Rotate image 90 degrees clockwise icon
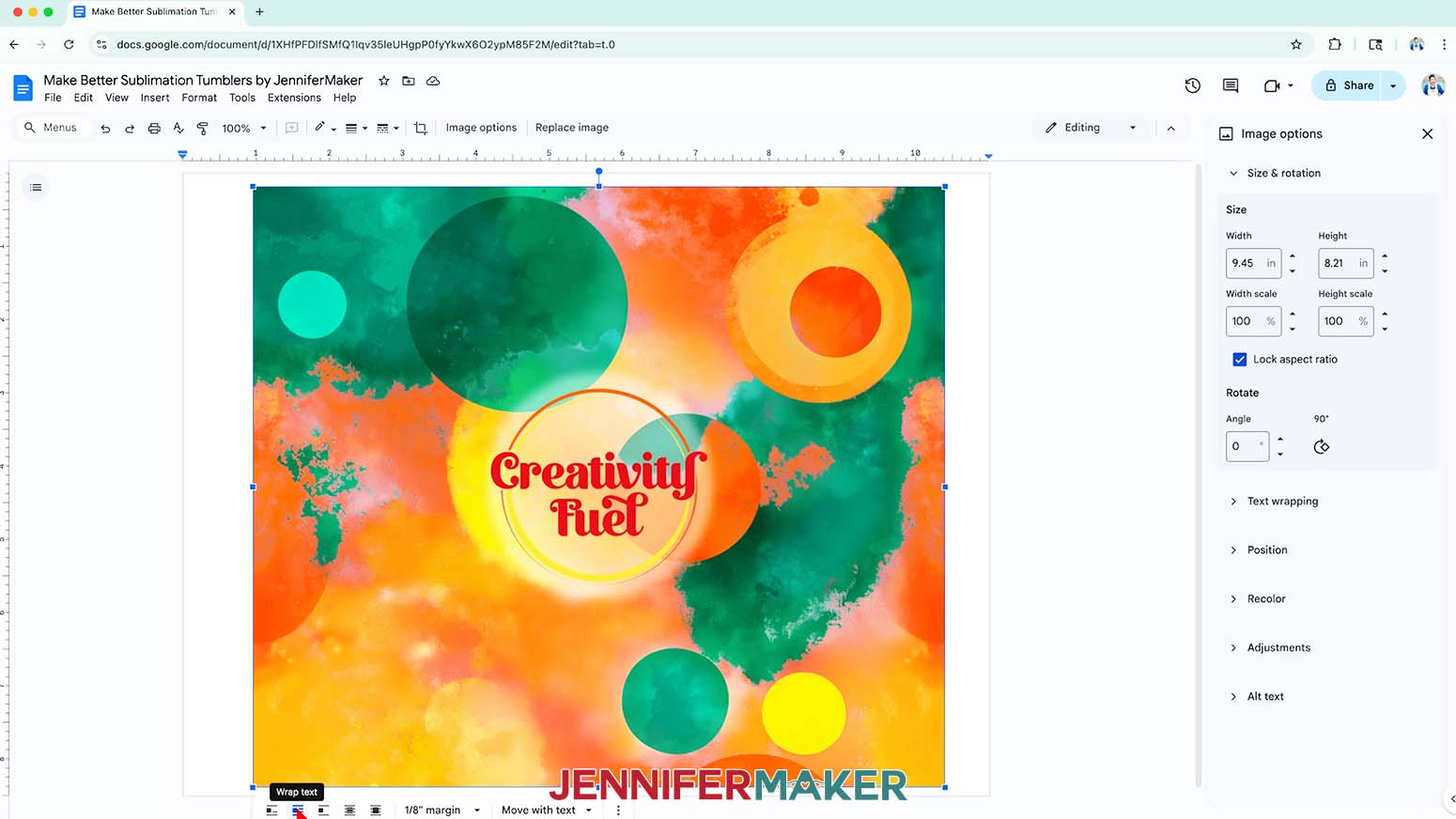 click(1322, 446)
